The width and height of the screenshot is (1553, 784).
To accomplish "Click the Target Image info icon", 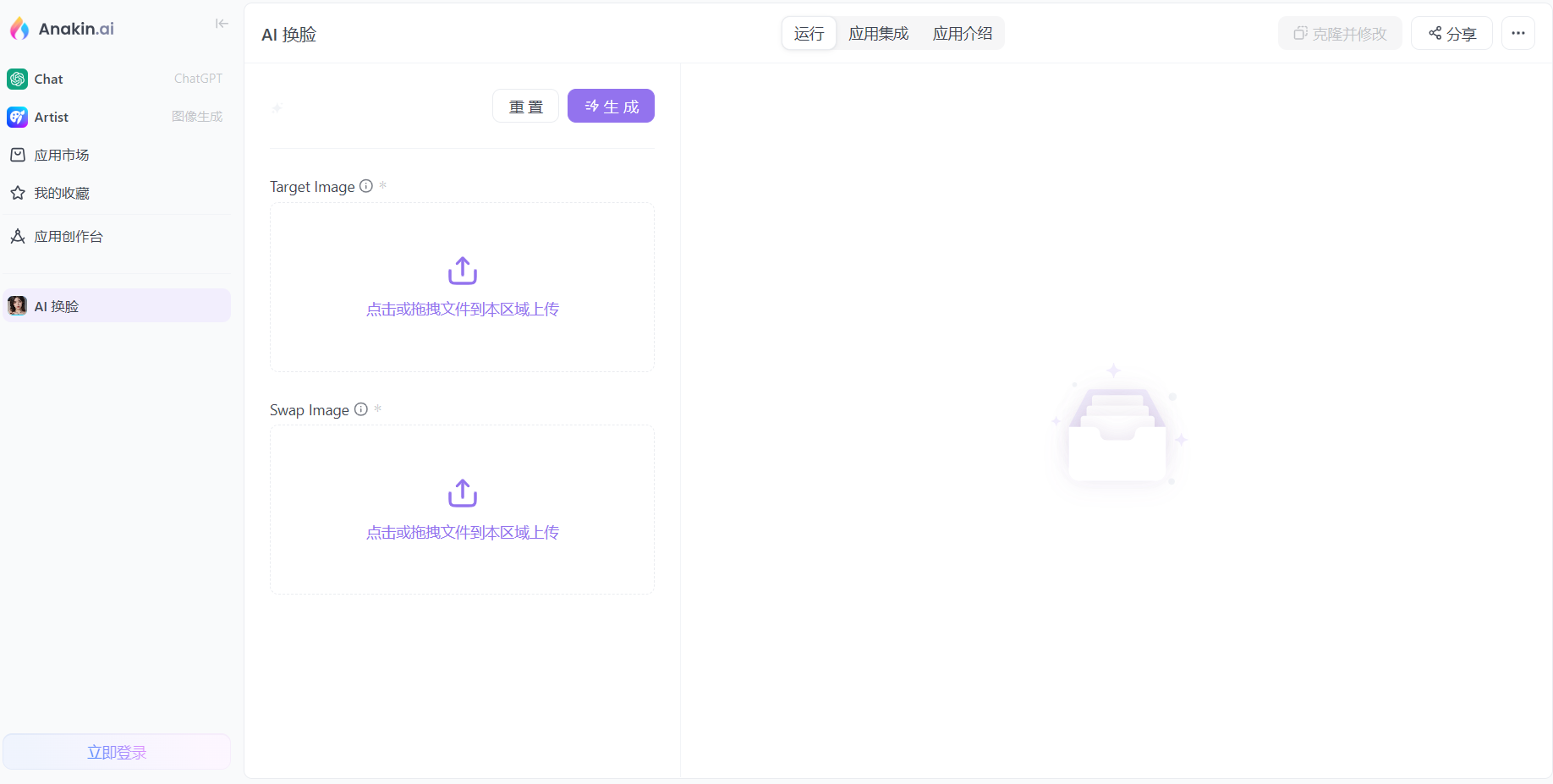I will pyautogui.click(x=366, y=186).
